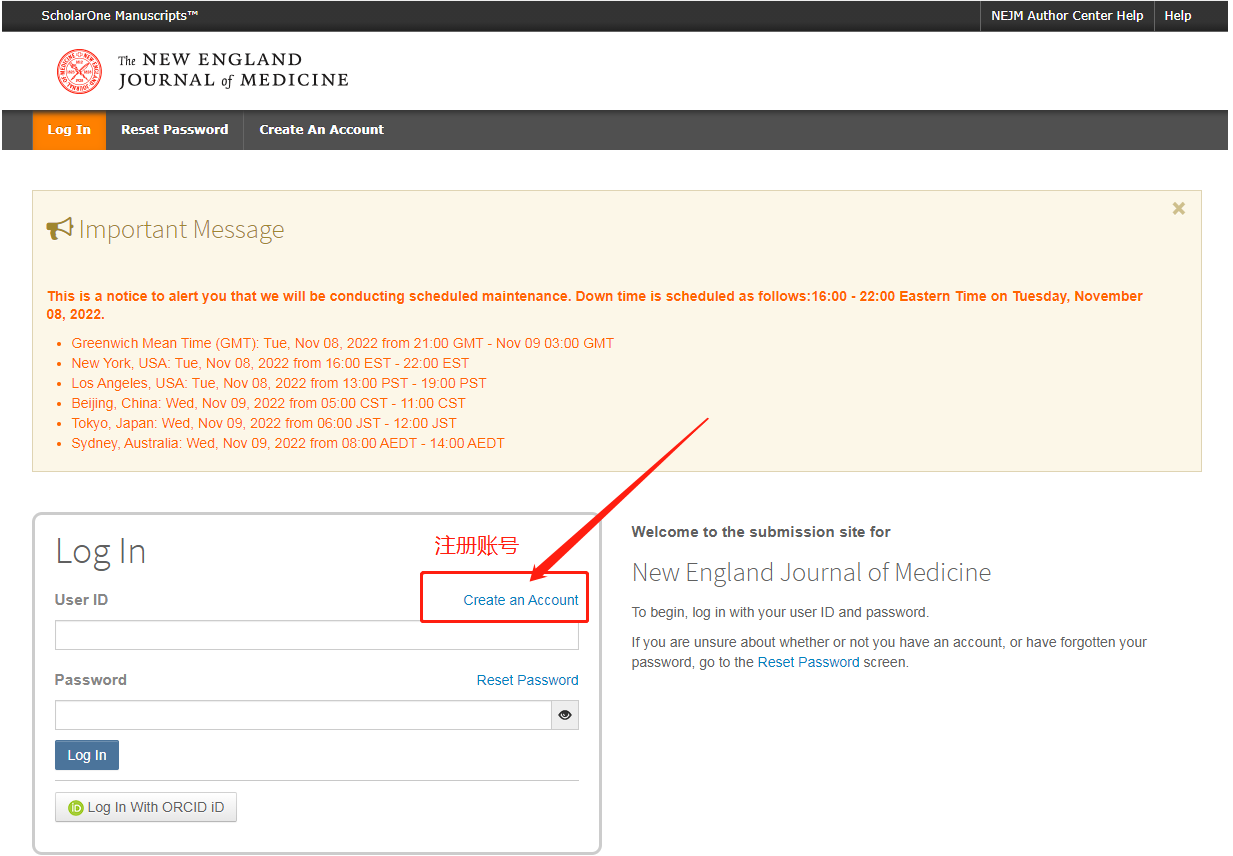Open the Log In tab

click(x=69, y=130)
